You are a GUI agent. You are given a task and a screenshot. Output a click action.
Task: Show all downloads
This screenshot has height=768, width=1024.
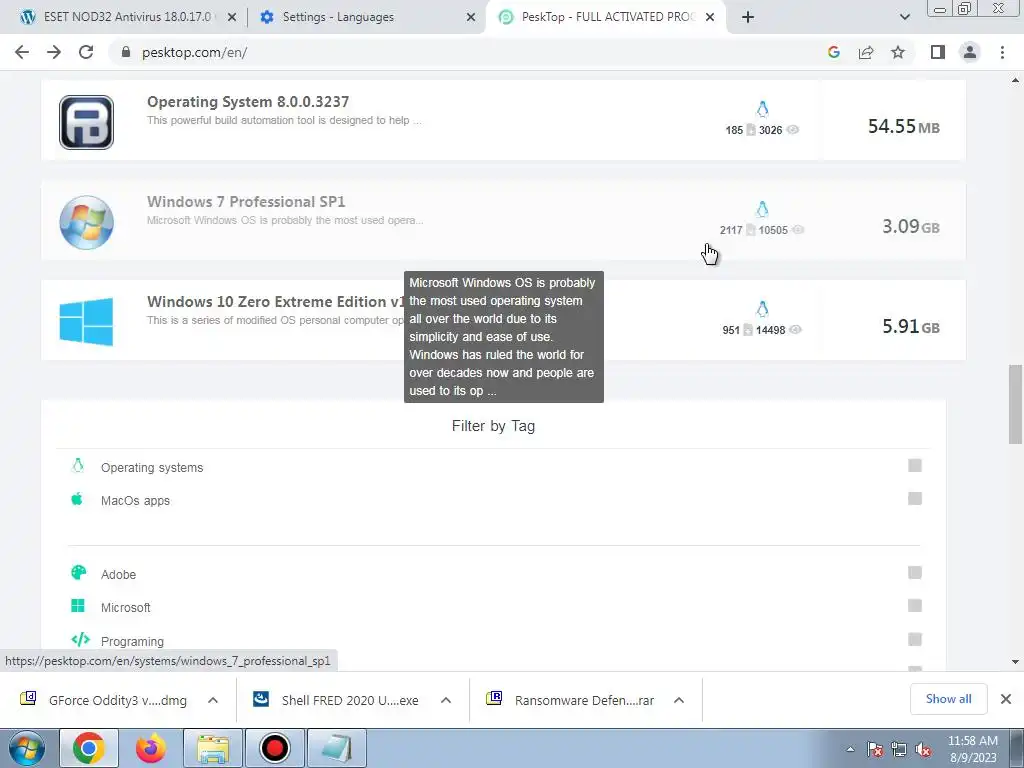tap(948, 699)
